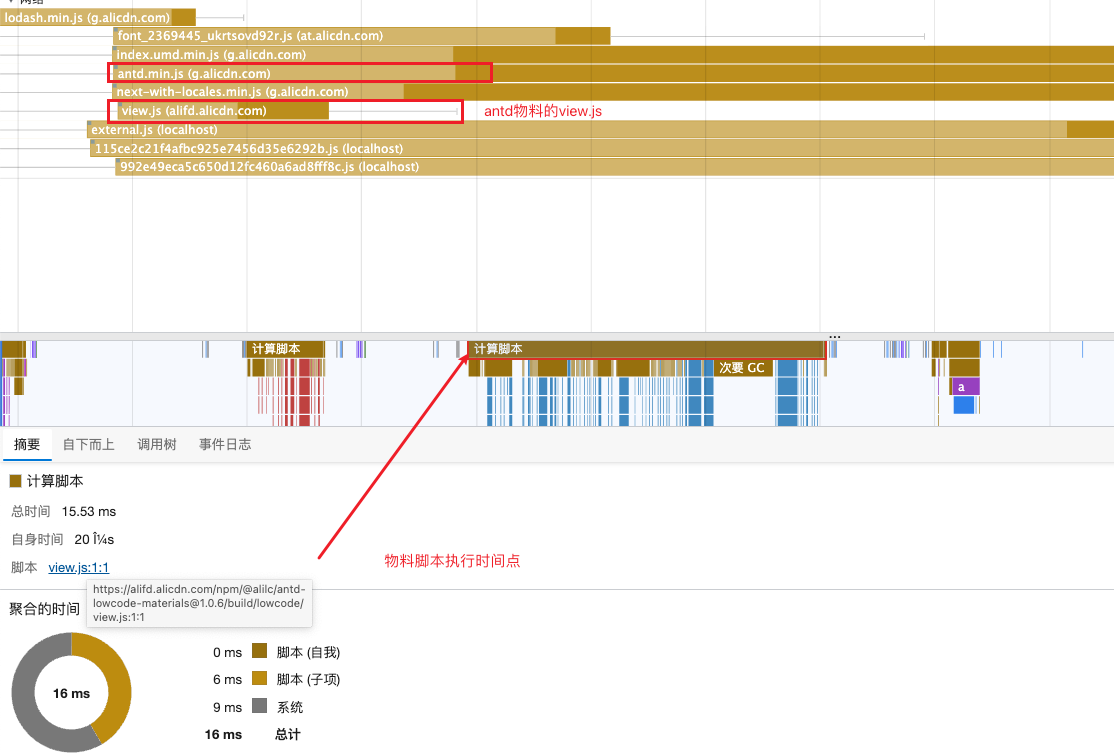This screenshot has width=1114, height=754.
Task: Open the view.js:1:1 source link
Action: (x=78, y=567)
